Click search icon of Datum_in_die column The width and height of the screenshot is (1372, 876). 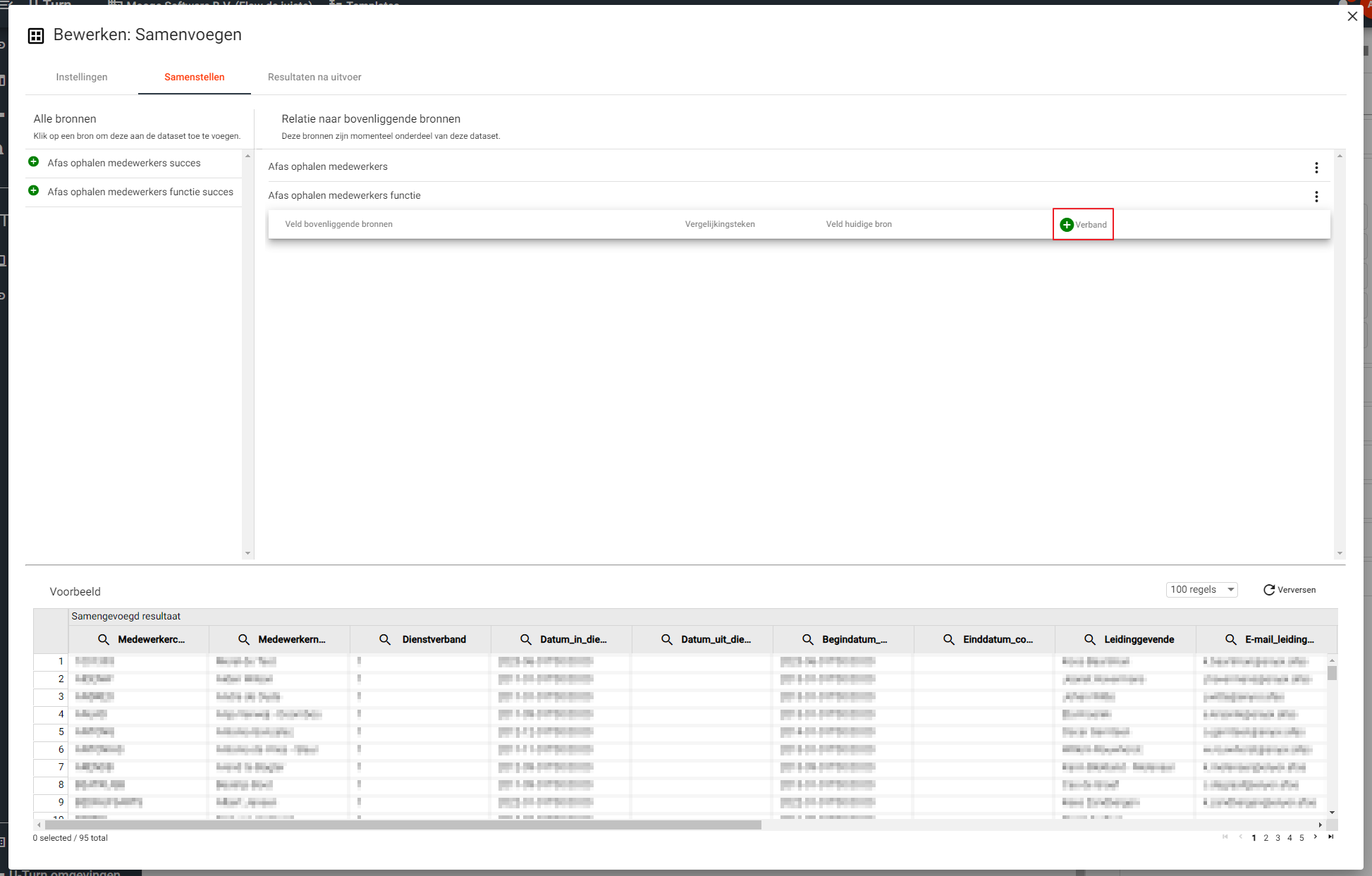526,639
